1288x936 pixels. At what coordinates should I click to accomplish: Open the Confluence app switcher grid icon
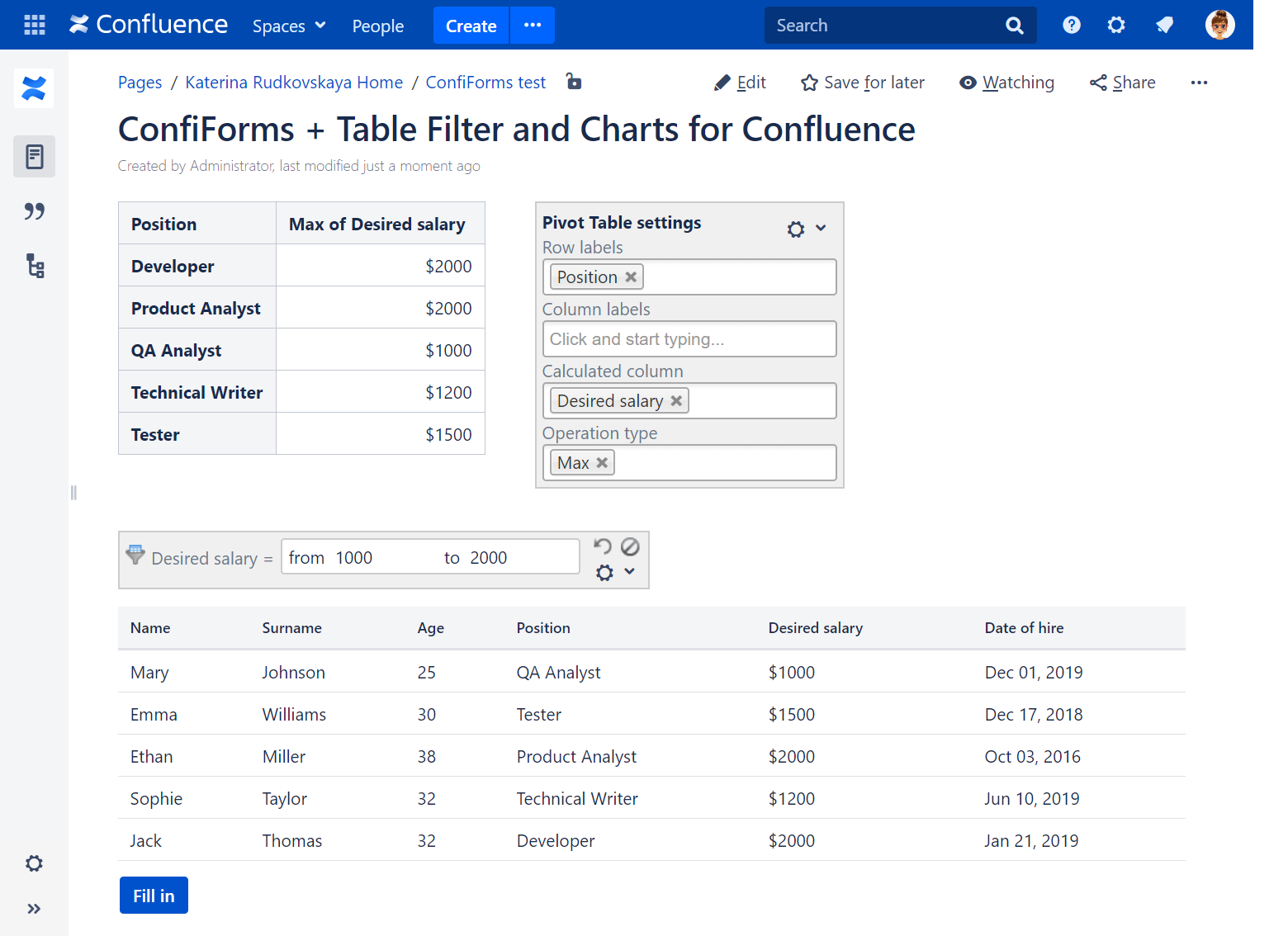(34, 24)
